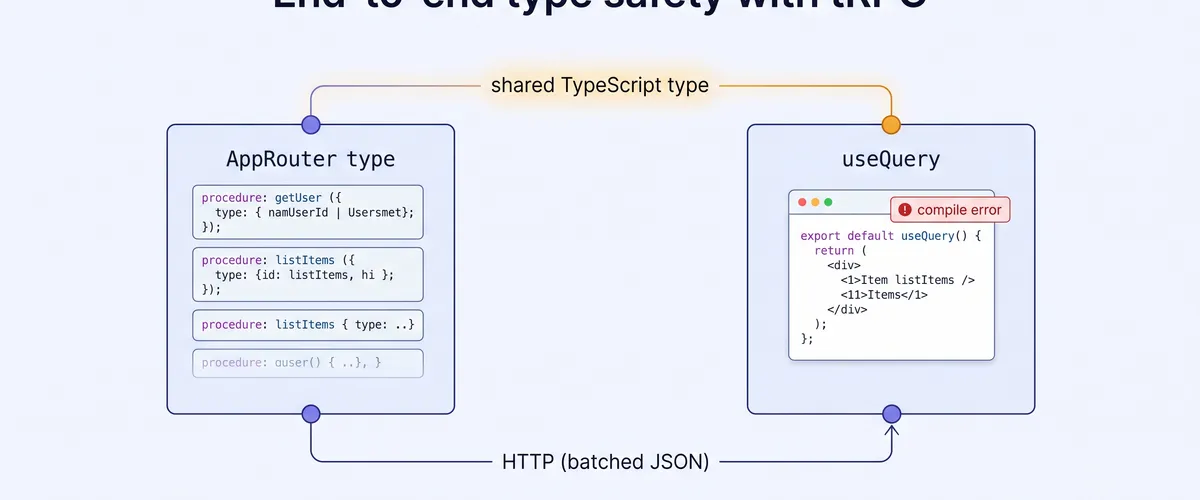1200x500 pixels.
Task: Select the opening '<div>' code line
Action: 845,265
